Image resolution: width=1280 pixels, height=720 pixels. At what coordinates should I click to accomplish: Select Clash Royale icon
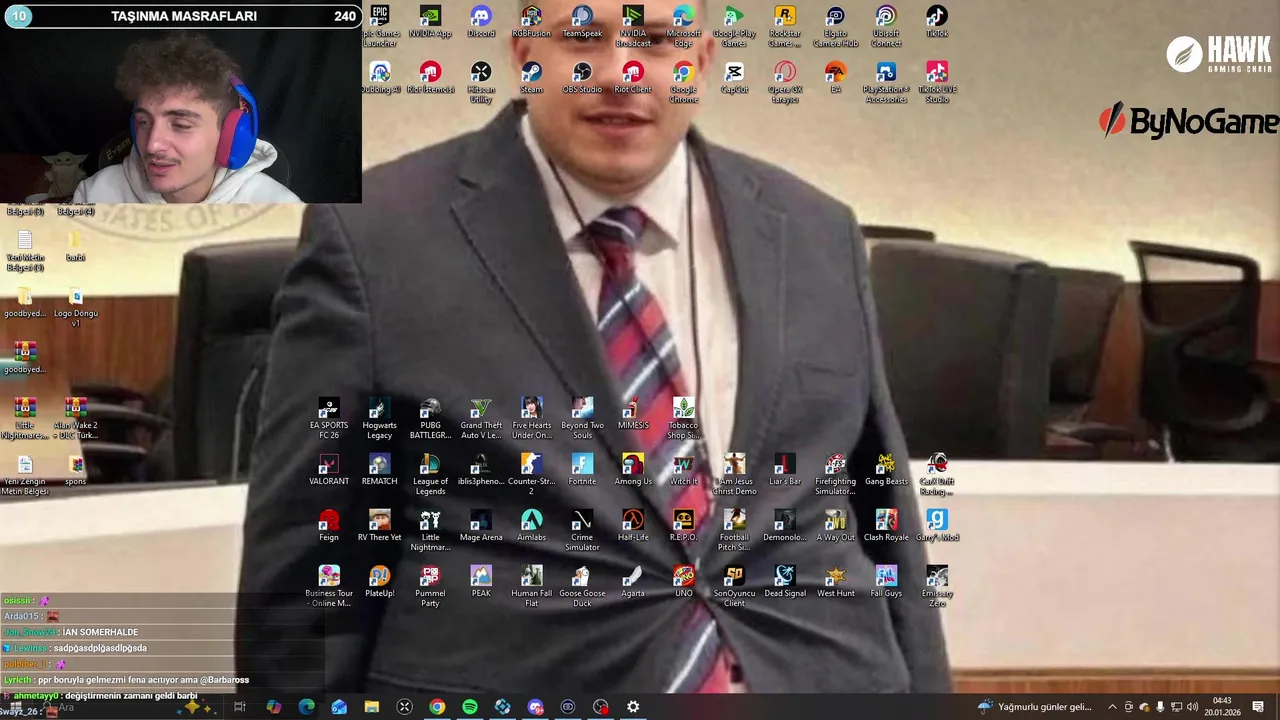click(886, 526)
